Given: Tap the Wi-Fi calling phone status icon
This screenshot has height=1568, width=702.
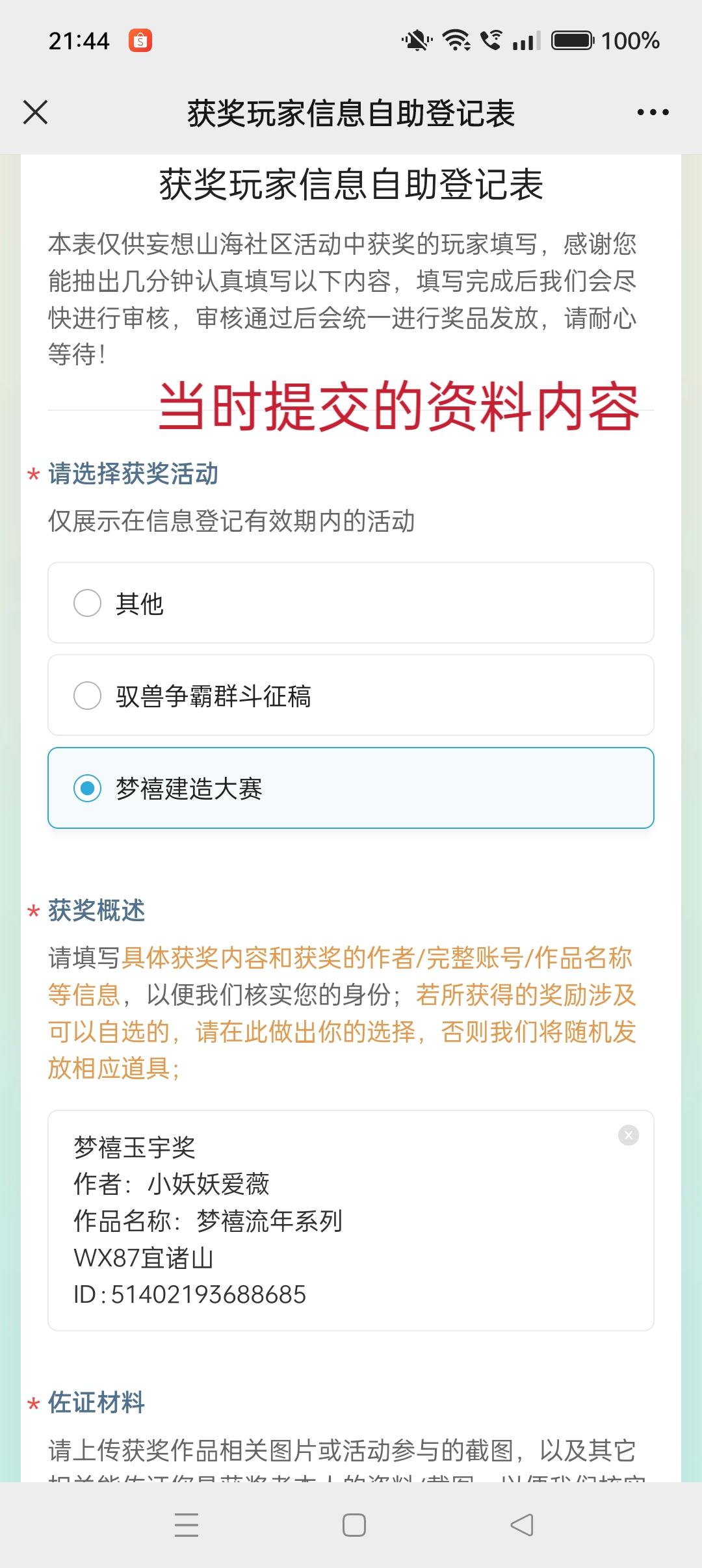Looking at the screenshot, I should (x=491, y=40).
